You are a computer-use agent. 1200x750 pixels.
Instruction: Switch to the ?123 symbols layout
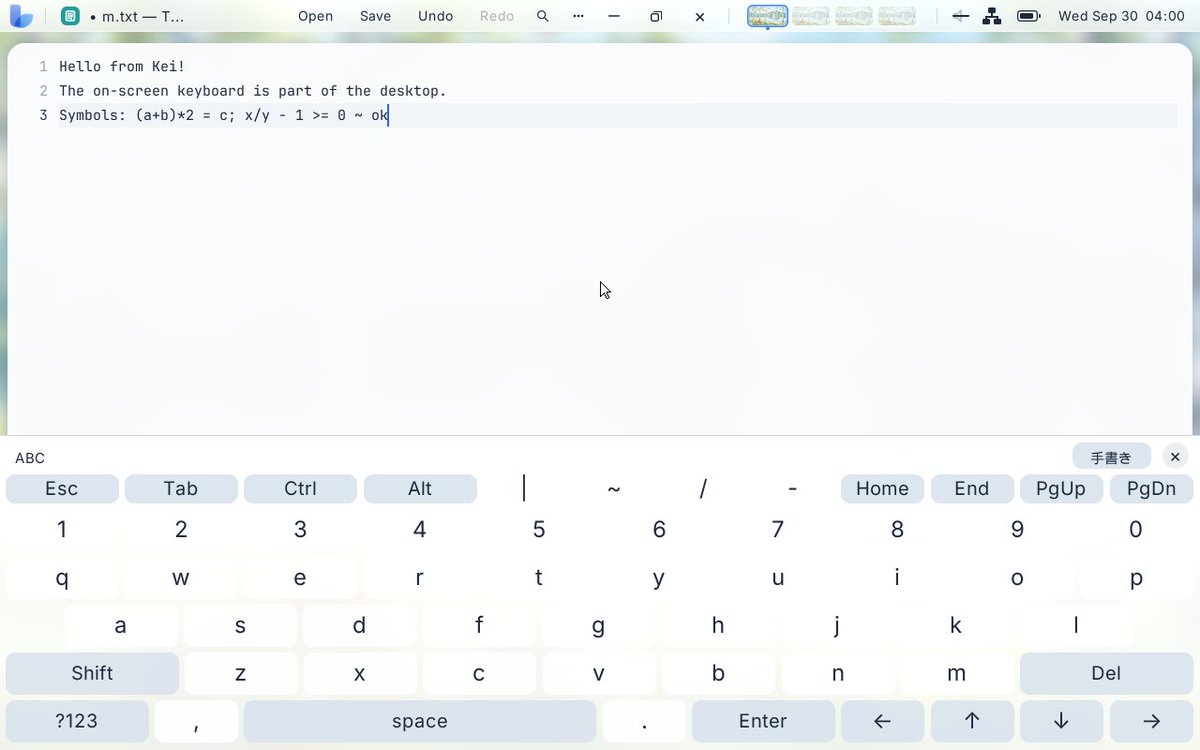(x=77, y=721)
